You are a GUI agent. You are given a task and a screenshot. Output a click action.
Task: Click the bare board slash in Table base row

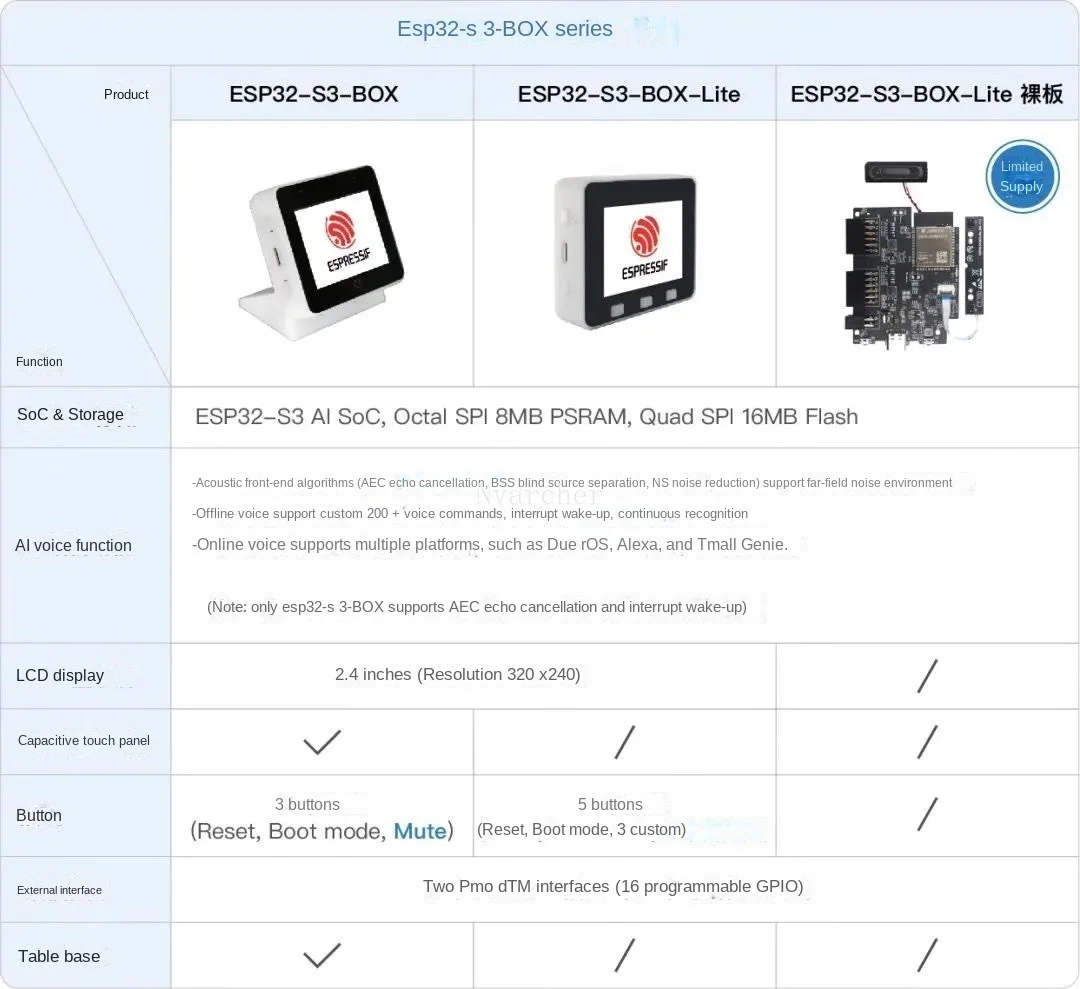tap(927, 955)
